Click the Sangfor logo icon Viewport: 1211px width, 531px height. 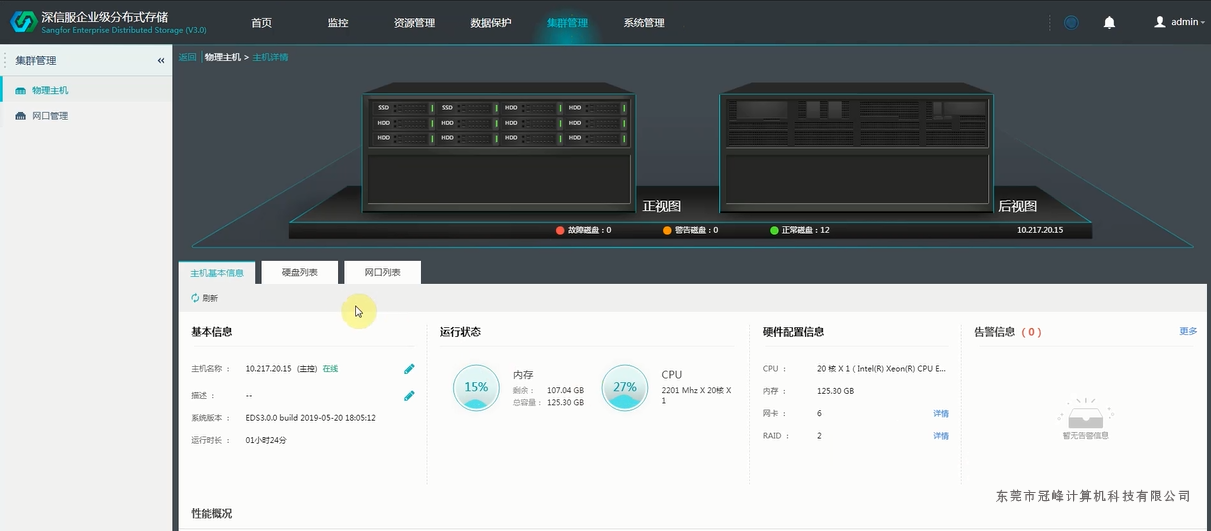click(x=23, y=22)
